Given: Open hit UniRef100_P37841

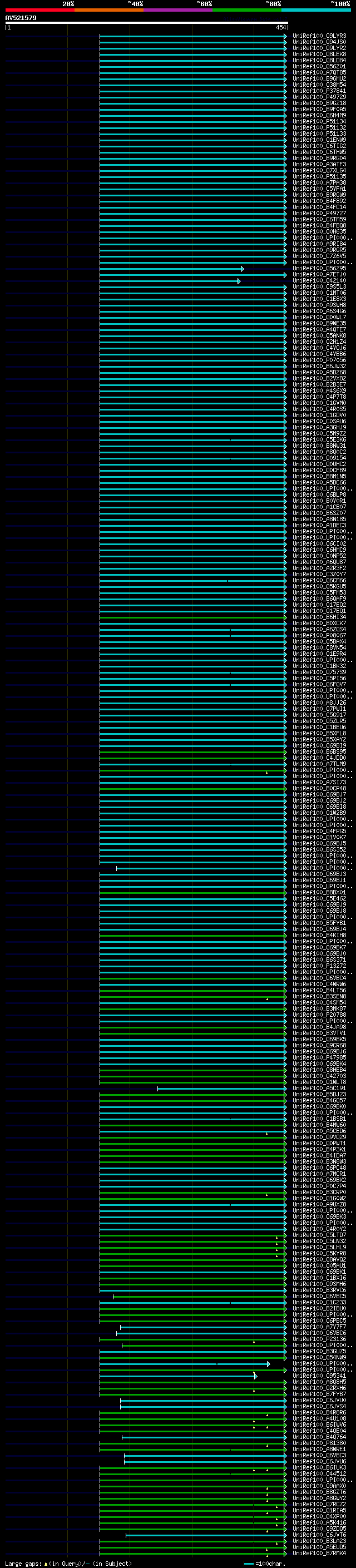Looking at the screenshot, I should 319,91.
